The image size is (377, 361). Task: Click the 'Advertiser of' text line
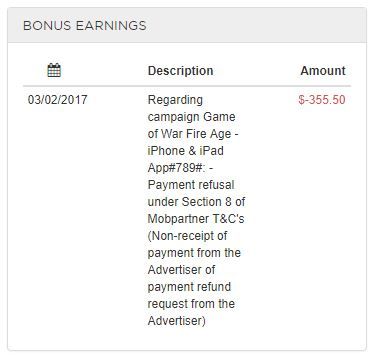(x=181, y=270)
